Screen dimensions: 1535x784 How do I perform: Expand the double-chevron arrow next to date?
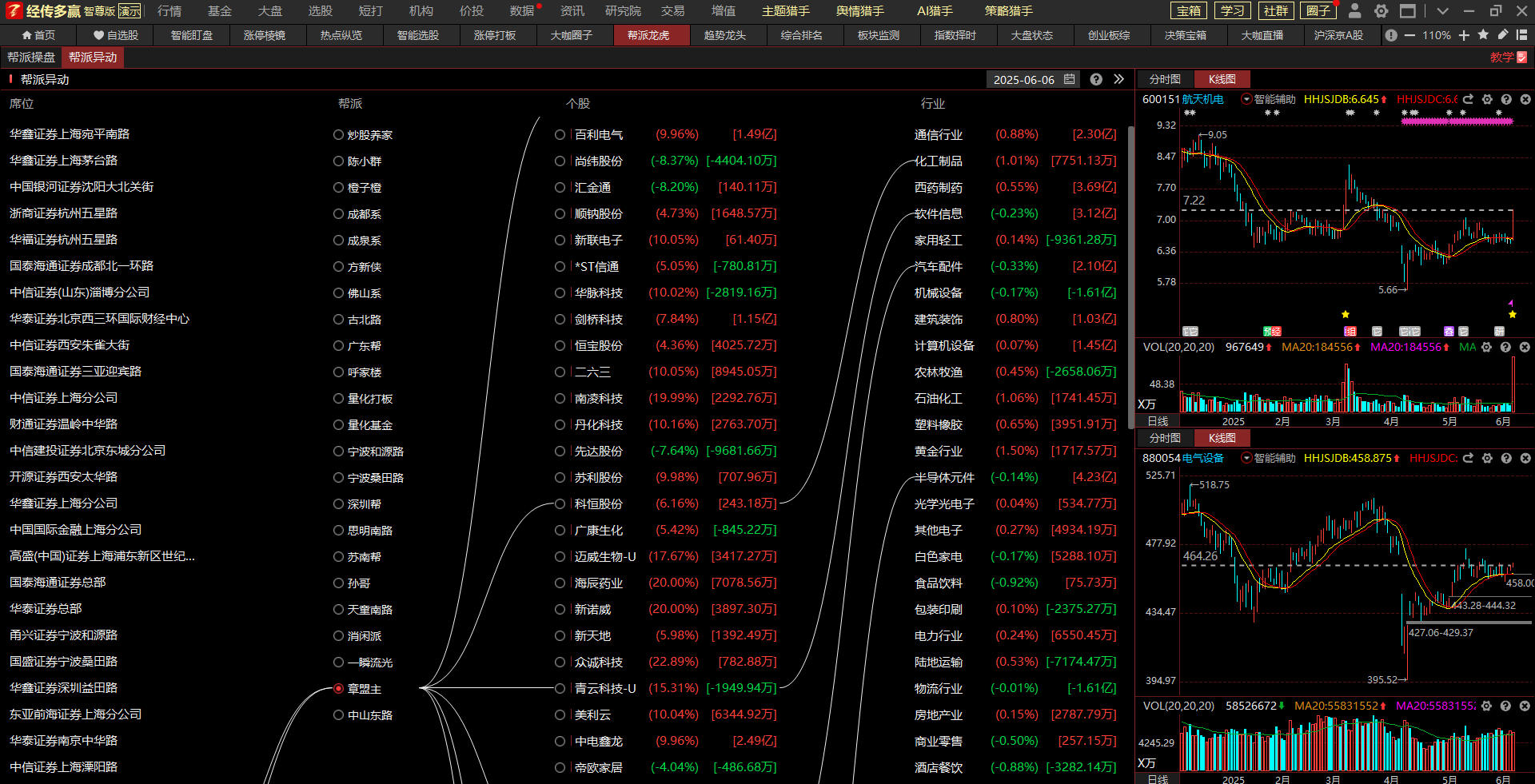pyautogui.click(x=1118, y=79)
